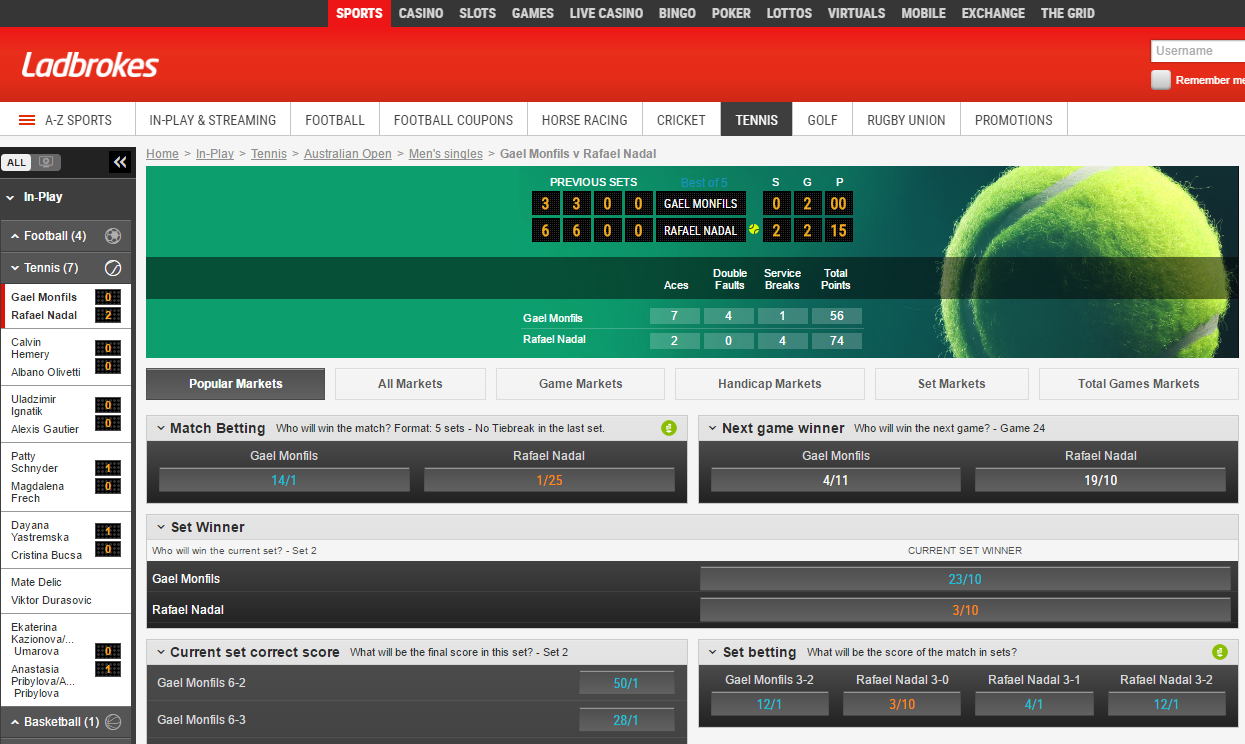
Task: Open In-Play & Streaming in sports menu
Action: pyautogui.click(x=213, y=120)
